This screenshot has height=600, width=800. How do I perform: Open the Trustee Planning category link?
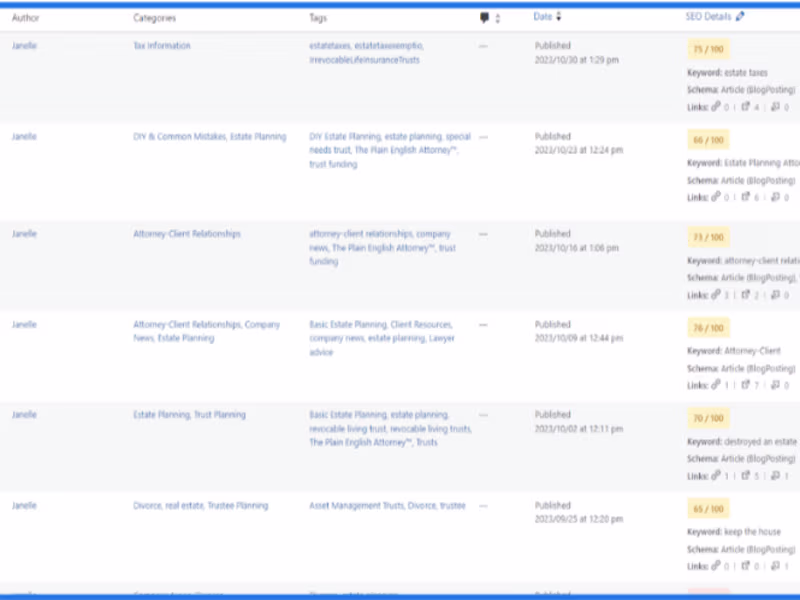(x=238, y=505)
